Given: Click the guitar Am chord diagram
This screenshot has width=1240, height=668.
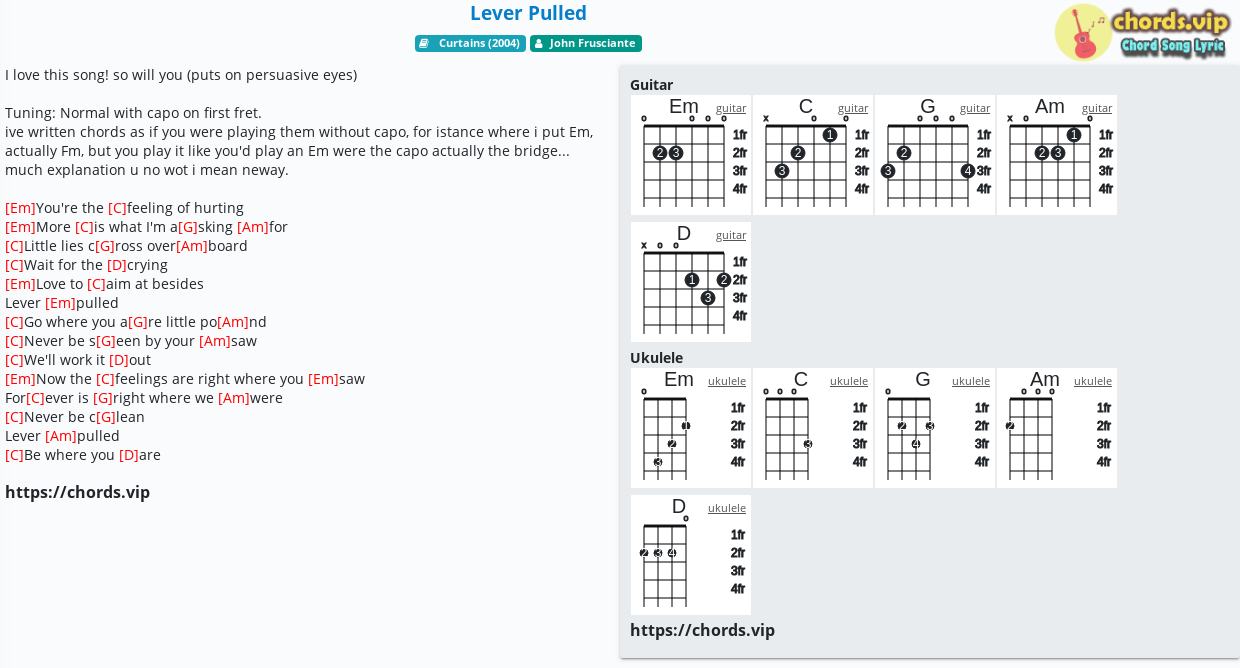Looking at the screenshot, I should click(x=1057, y=155).
